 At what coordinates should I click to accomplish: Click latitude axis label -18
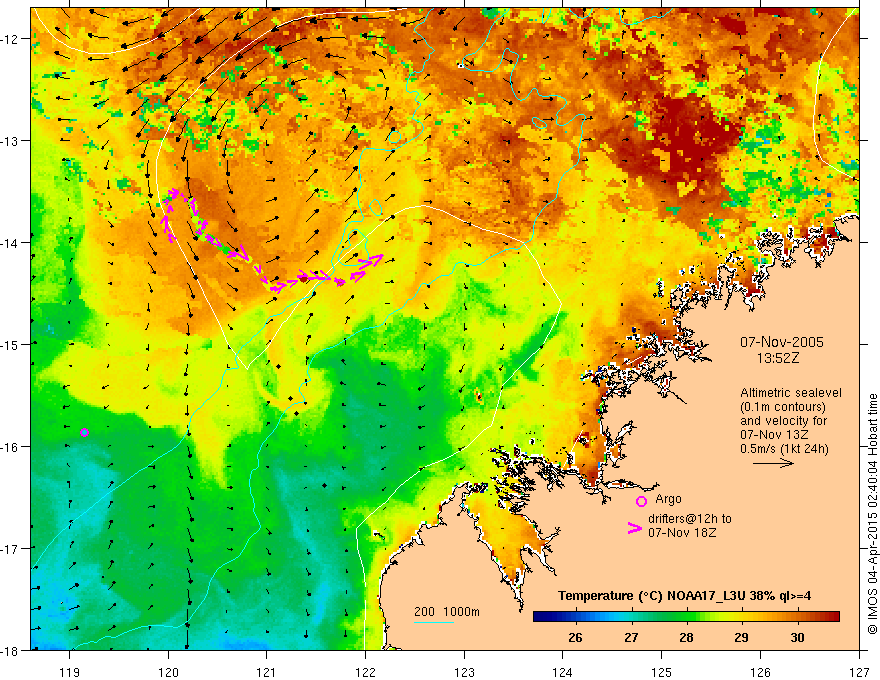[x=11, y=650]
